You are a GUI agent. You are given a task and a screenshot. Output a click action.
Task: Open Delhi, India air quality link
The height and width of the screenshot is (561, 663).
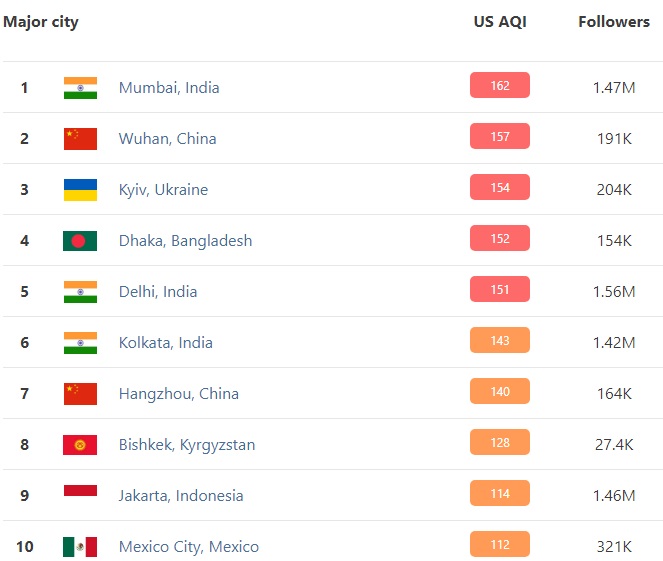click(x=158, y=292)
